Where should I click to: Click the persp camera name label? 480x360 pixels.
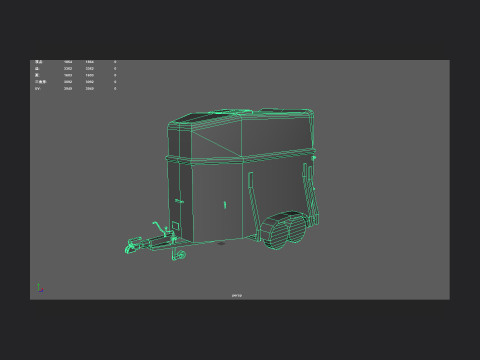coord(237,295)
